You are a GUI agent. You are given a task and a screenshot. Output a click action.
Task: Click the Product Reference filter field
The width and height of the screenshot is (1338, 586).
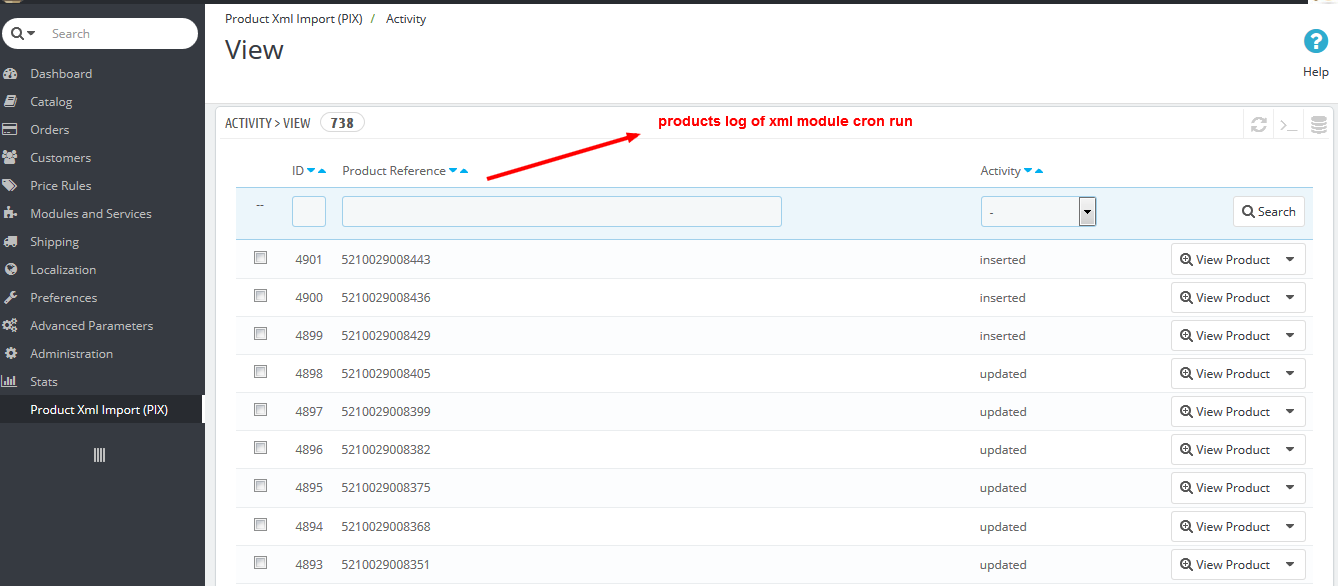tap(562, 212)
